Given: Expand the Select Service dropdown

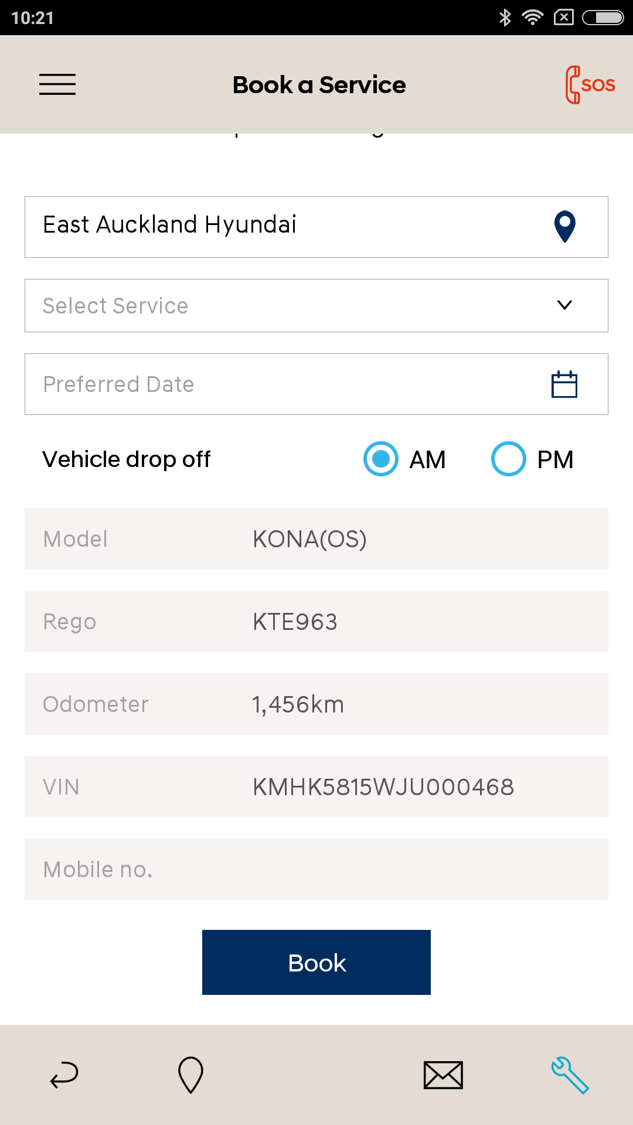Looking at the screenshot, I should (x=564, y=305).
